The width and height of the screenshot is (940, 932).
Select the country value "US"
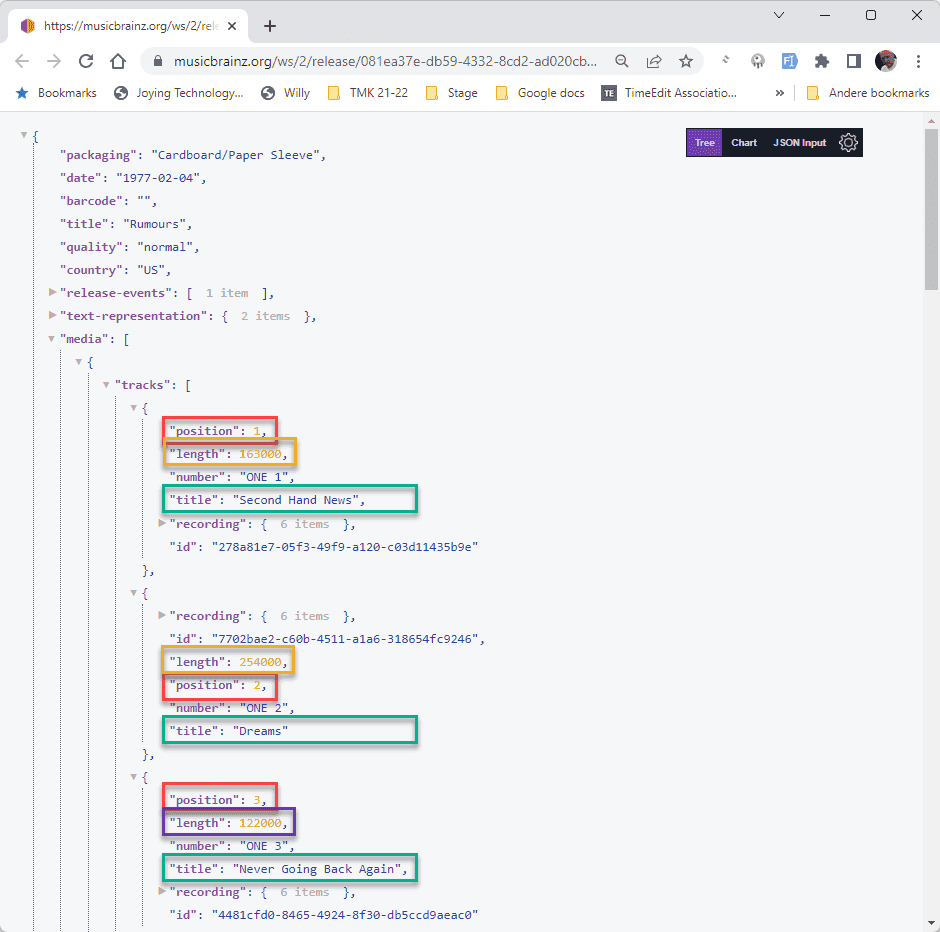tap(150, 270)
